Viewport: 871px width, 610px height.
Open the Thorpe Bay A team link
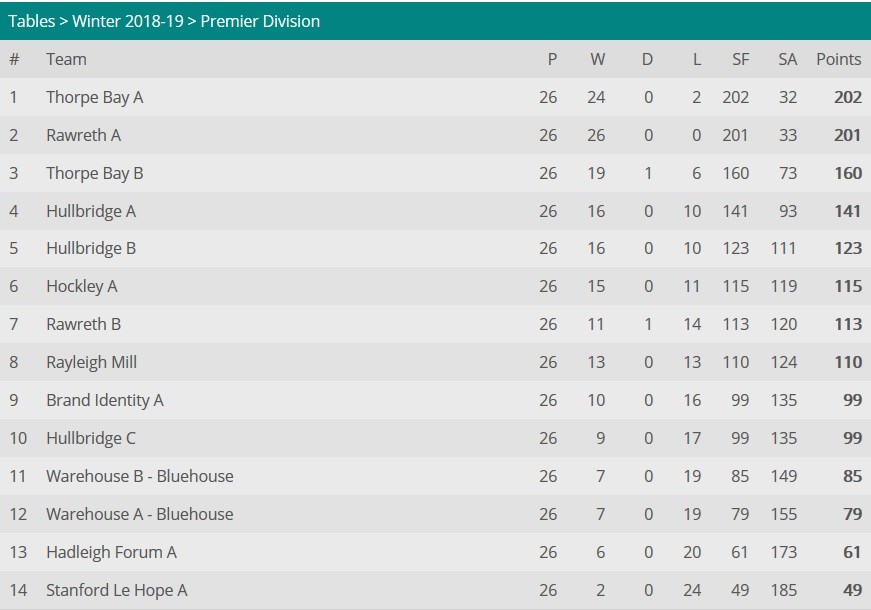coord(94,97)
